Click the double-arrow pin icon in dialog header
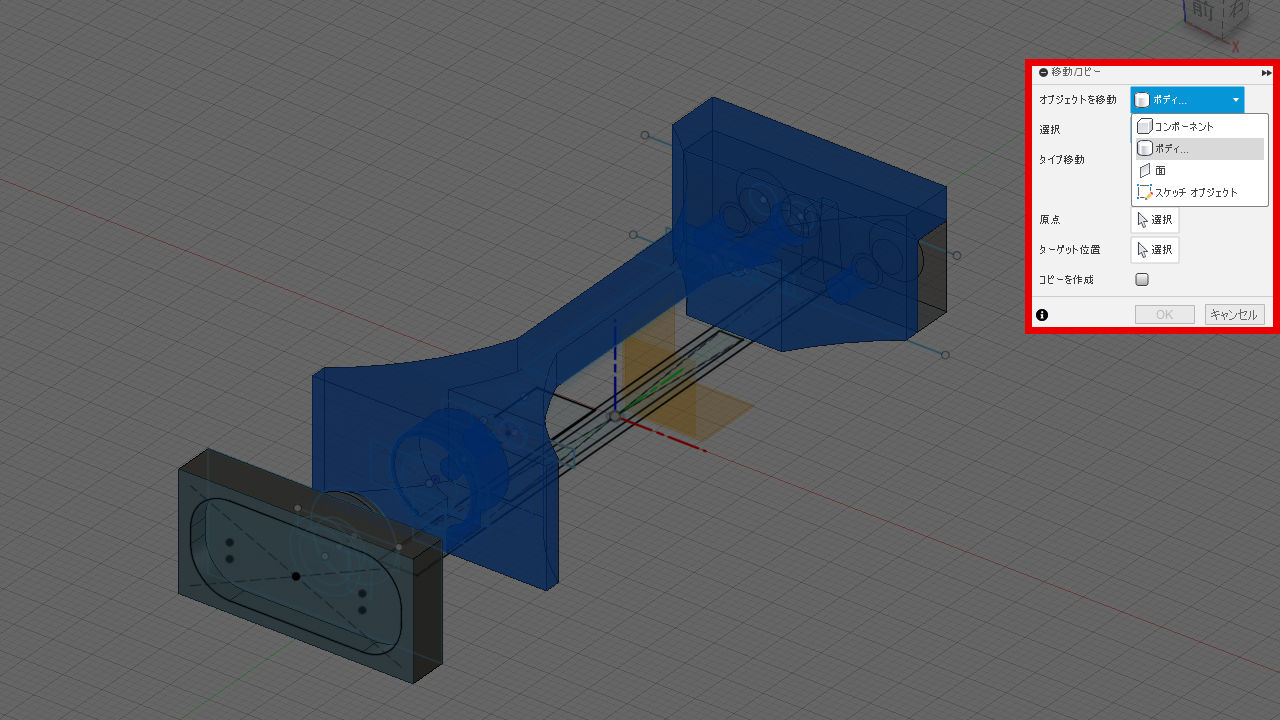Image resolution: width=1280 pixels, height=720 pixels. (x=1266, y=73)
